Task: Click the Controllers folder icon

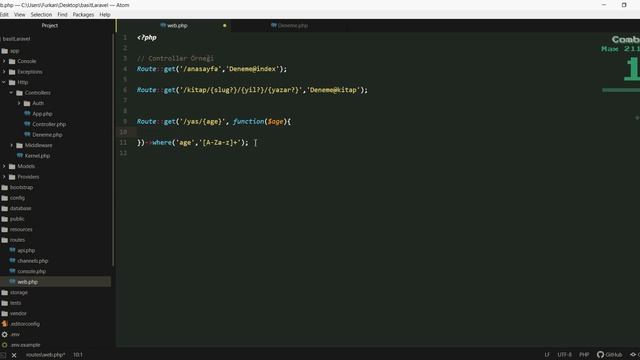Action: tap(19, 93)
